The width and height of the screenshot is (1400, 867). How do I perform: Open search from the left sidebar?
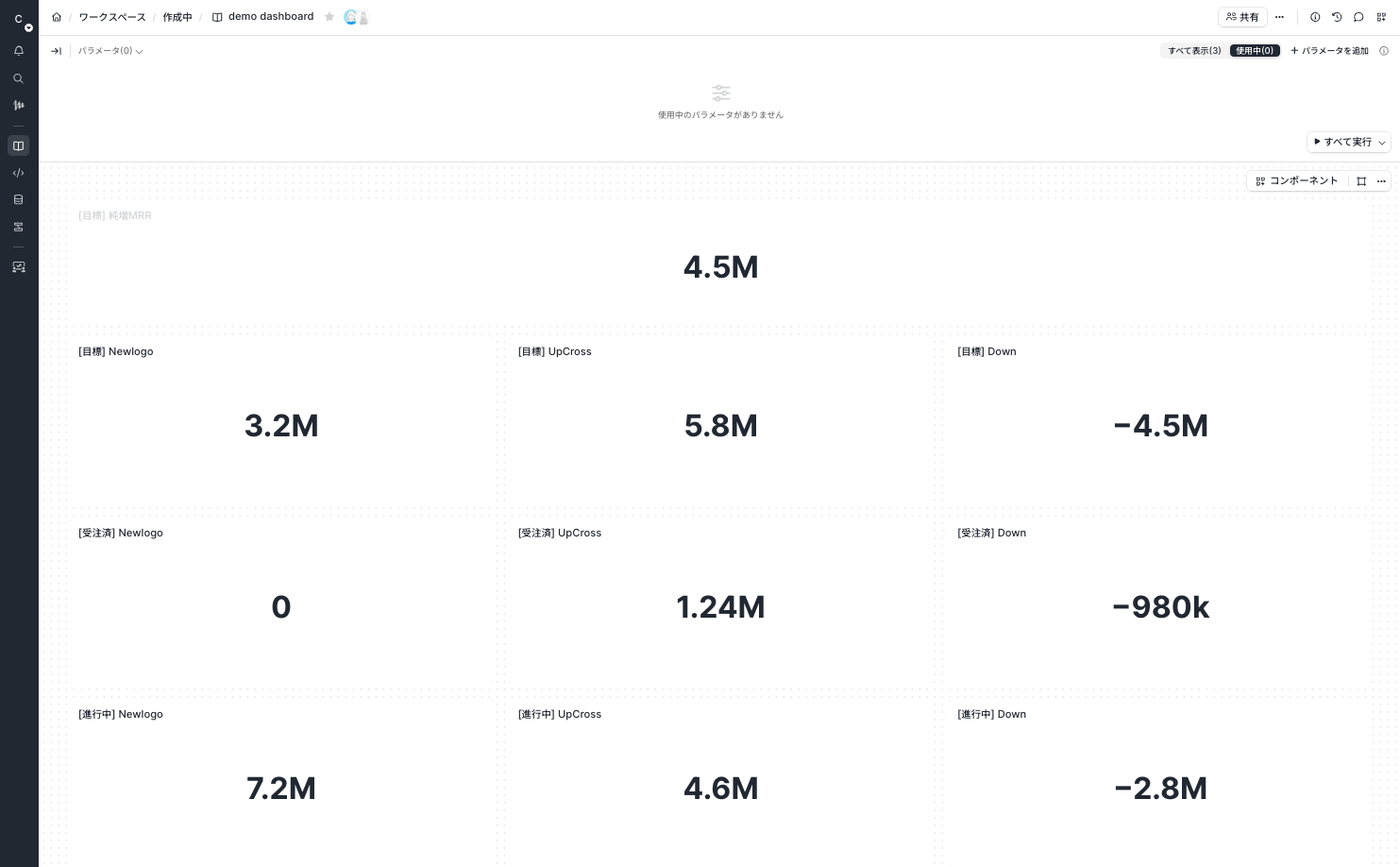coord(18,78)
